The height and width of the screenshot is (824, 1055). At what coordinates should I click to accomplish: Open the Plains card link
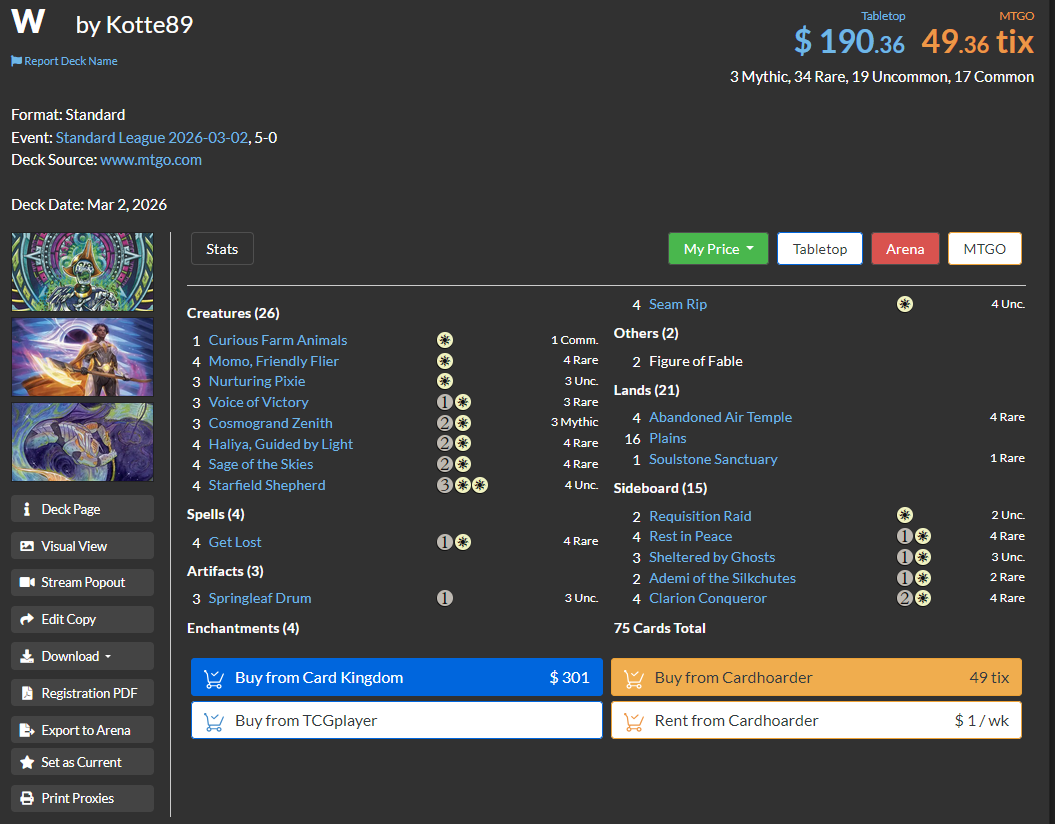[667, 439]
